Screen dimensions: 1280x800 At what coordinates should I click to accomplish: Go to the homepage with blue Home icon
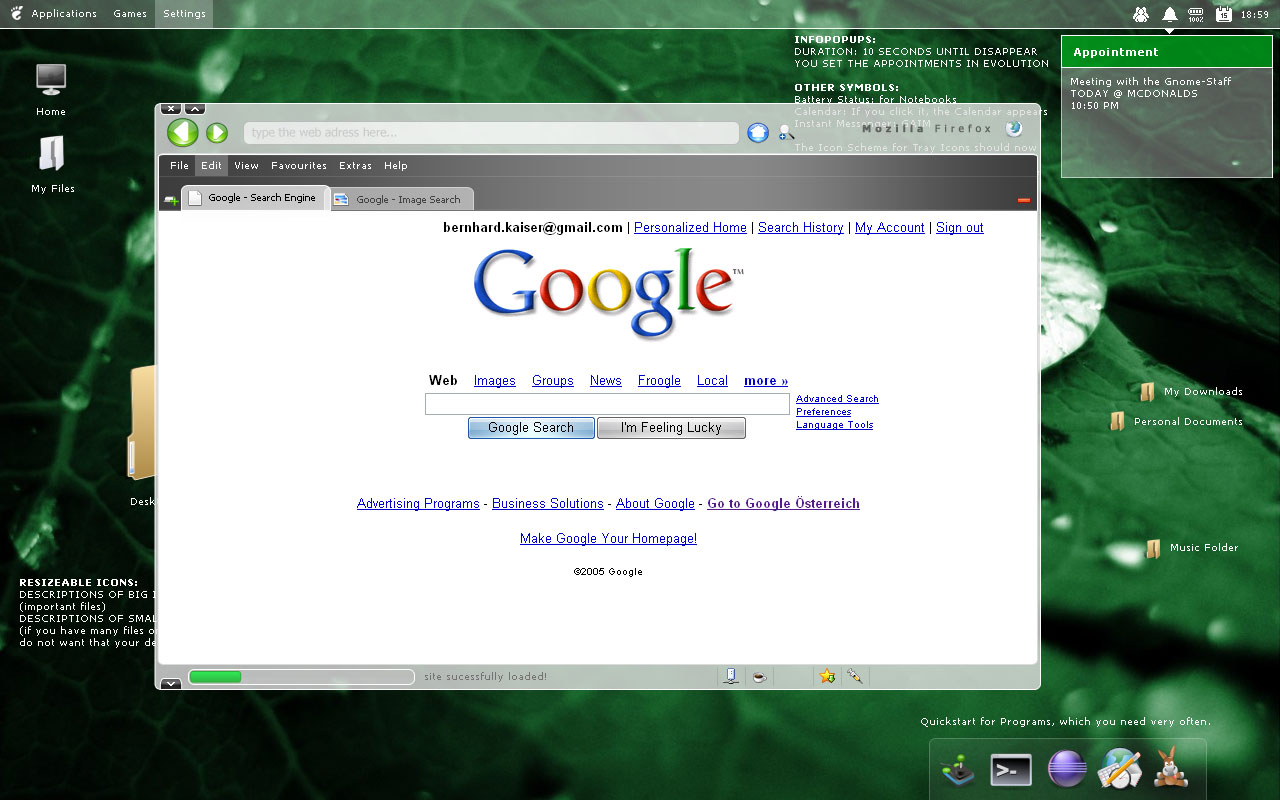click(758, 132)
